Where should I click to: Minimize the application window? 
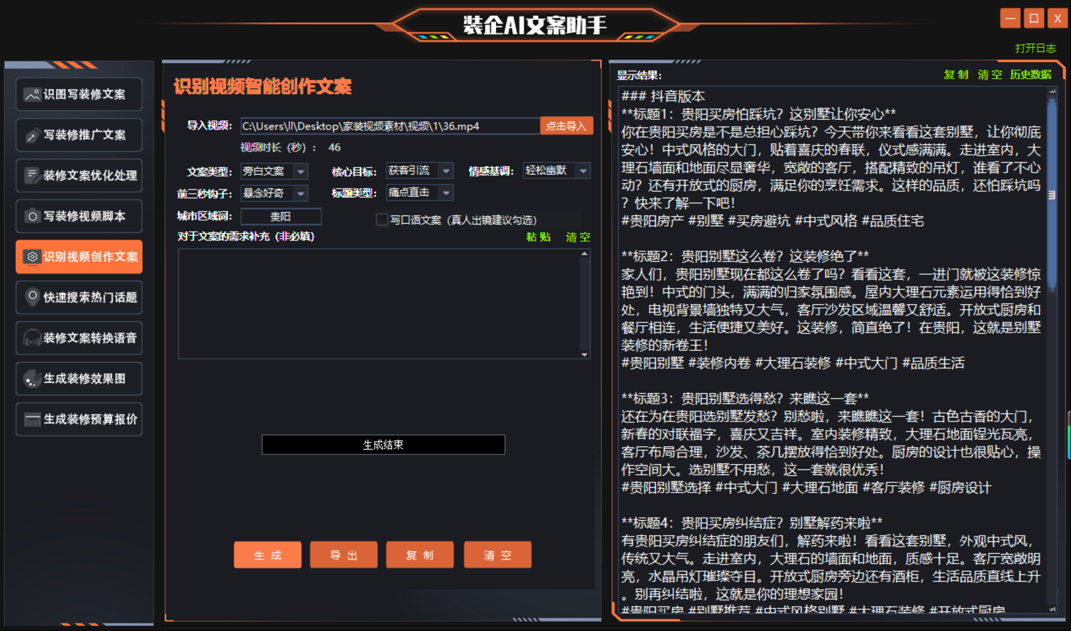click(x=1010, y=18)
